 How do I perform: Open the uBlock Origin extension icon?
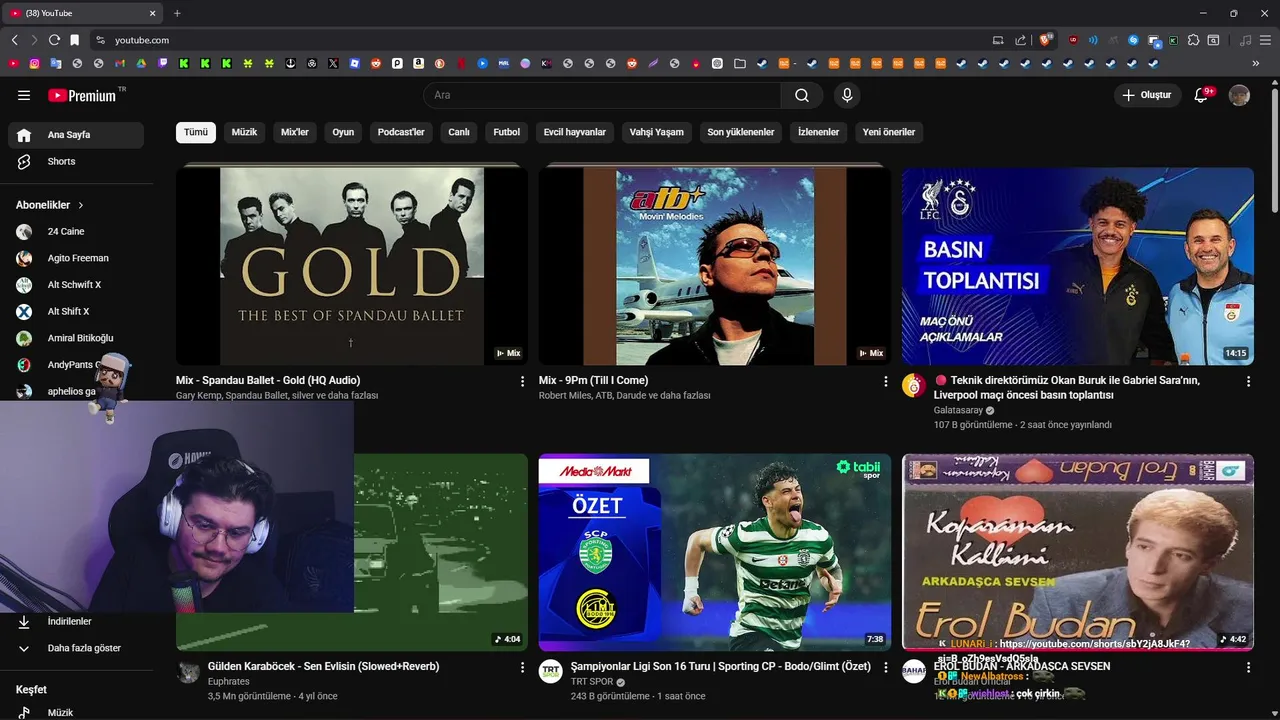[x=1074, y=40]
